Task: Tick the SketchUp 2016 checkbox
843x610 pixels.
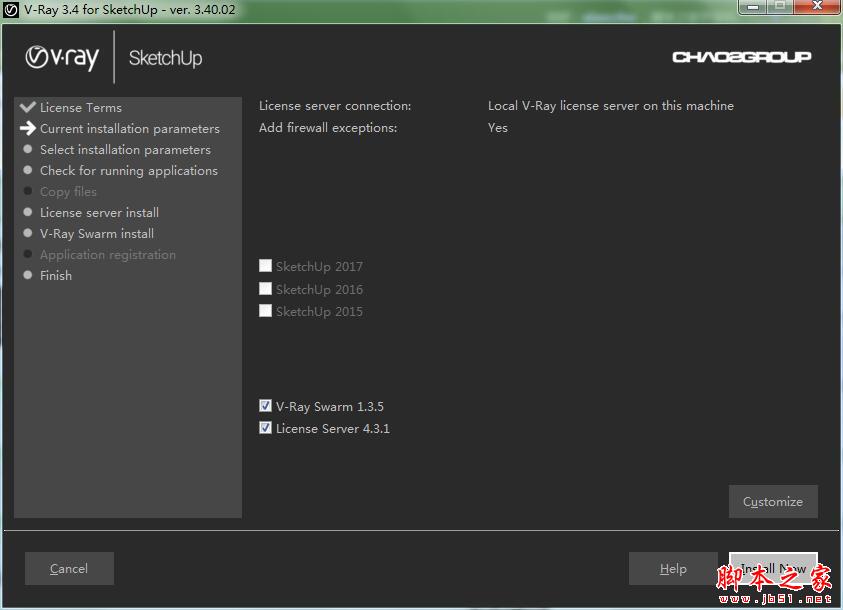Action: tap(265, 289)
